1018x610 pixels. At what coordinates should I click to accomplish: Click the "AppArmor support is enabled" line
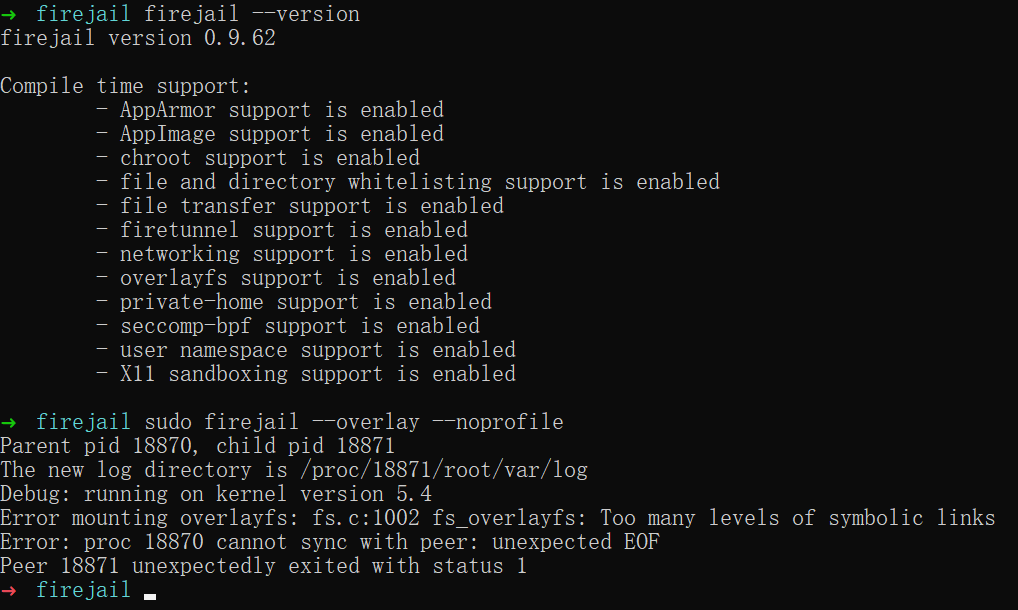click(280, 110)
